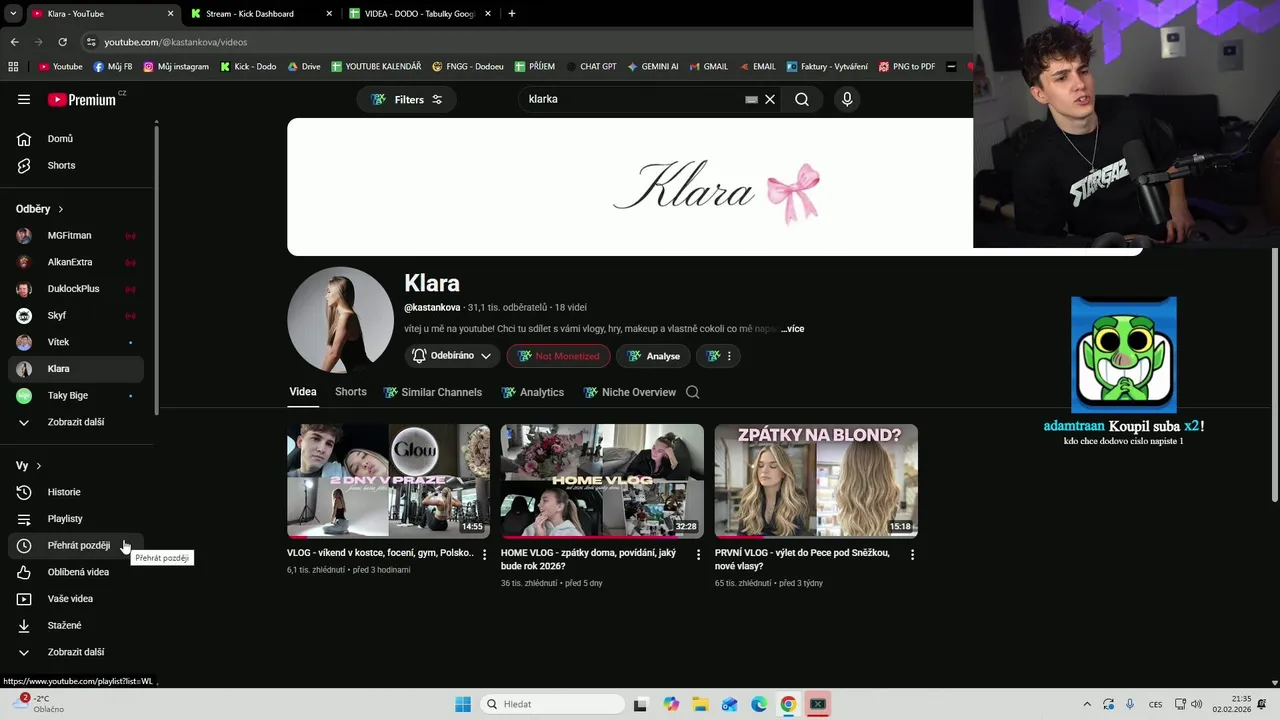The image size is (1280, 720).
Task: Open the YouTube hamburger guide menu
Action: coord(24,99)
